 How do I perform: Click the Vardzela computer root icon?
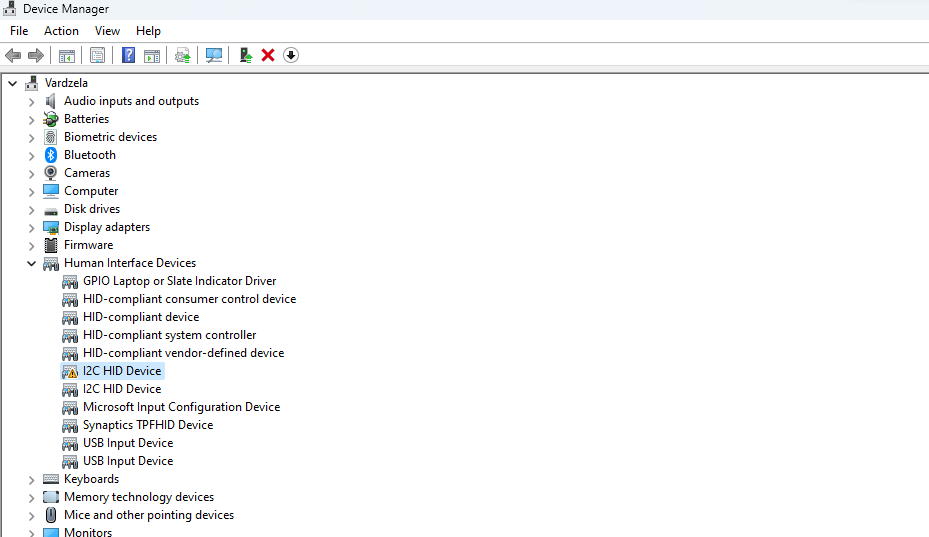pos(32,83)
